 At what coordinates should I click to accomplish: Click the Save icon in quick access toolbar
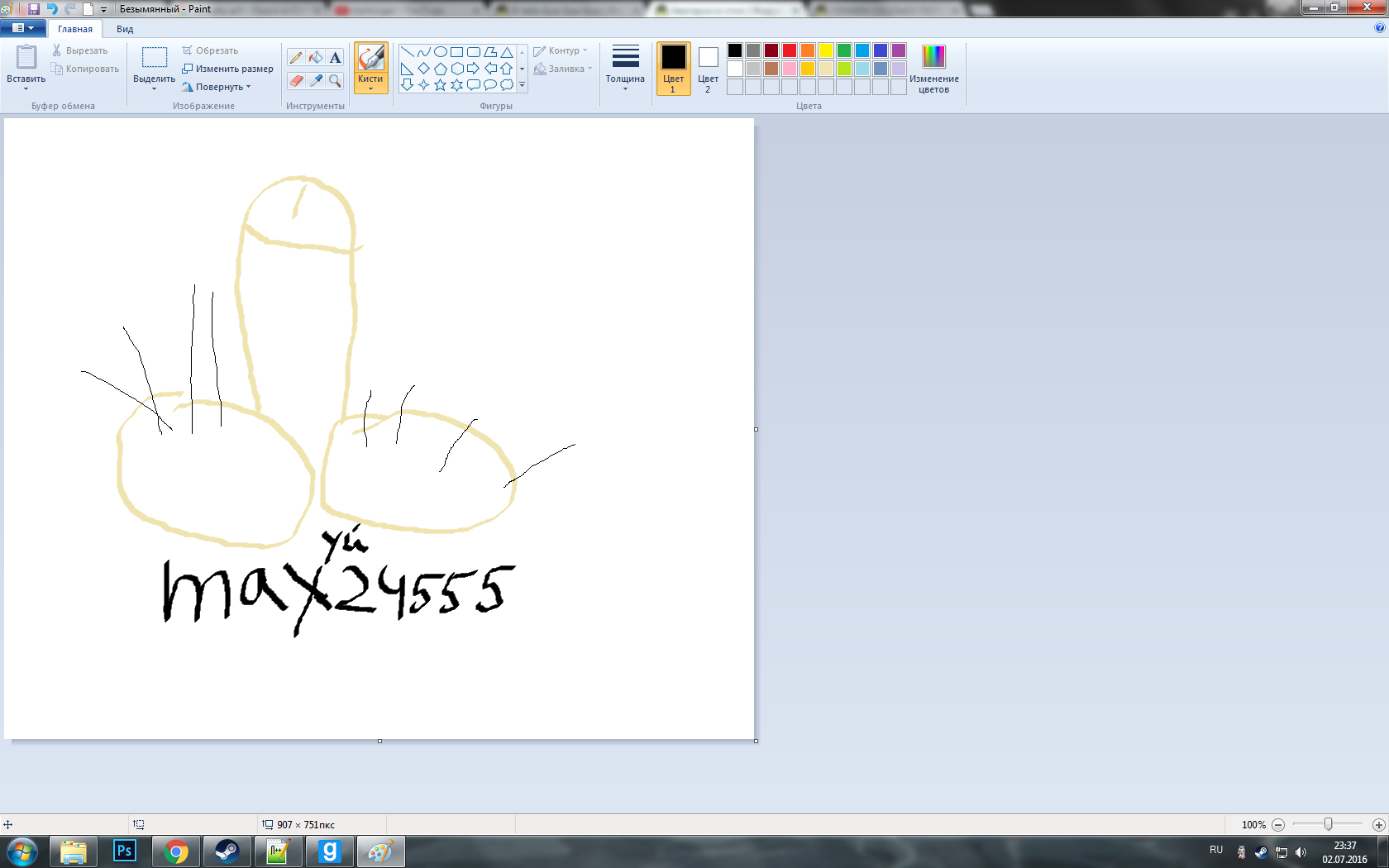point(34,9)
